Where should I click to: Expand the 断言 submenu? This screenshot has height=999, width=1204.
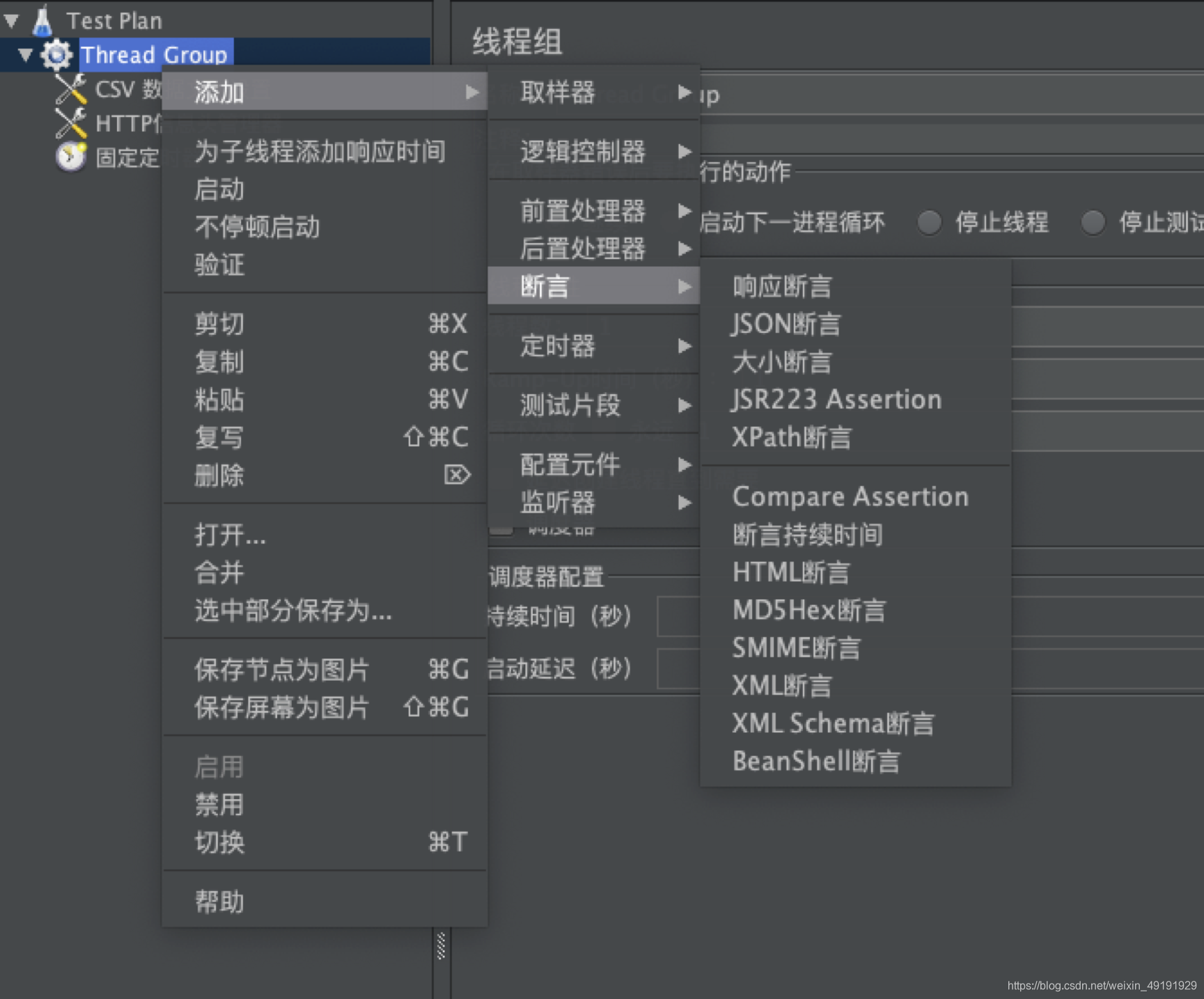[x=594, y=286]
